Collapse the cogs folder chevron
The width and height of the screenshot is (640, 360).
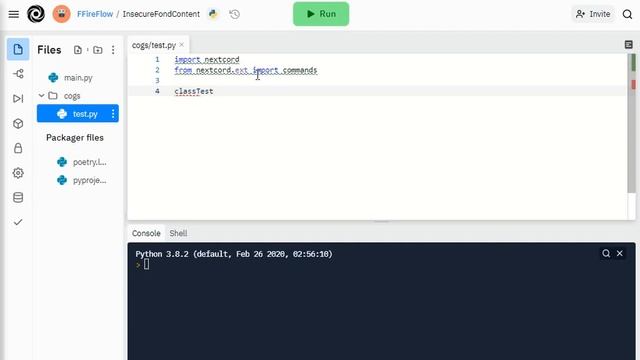tap(42, 96)
